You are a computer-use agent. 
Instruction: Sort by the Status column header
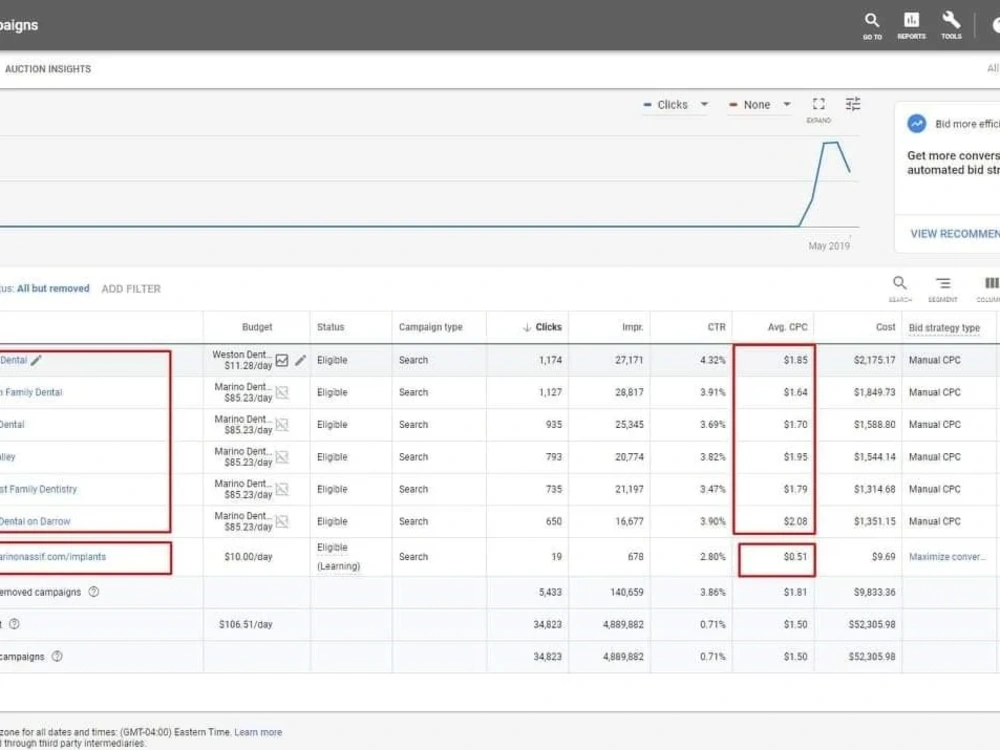coord(330,327)
